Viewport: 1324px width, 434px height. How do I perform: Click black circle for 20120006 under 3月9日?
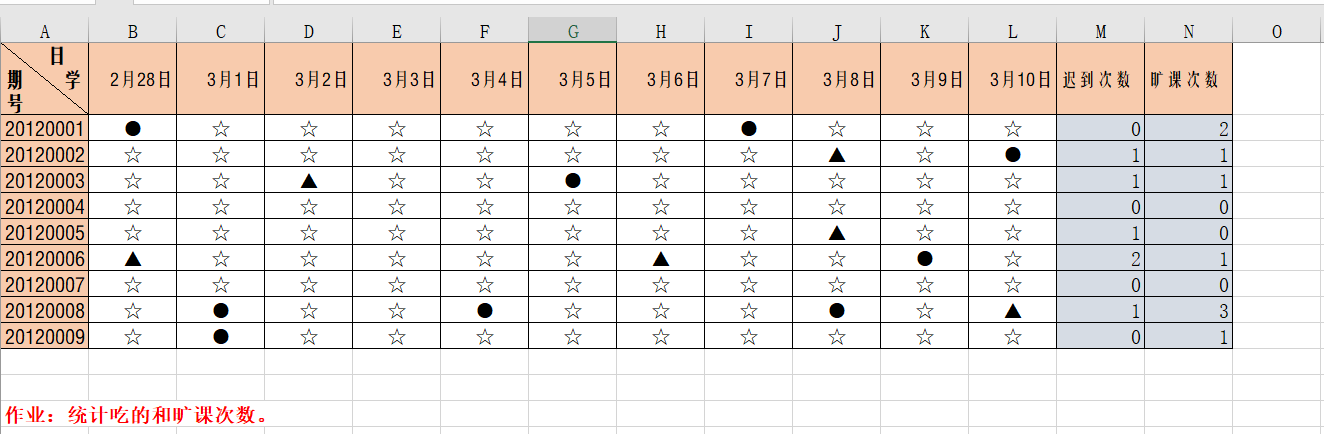(925, 258)
